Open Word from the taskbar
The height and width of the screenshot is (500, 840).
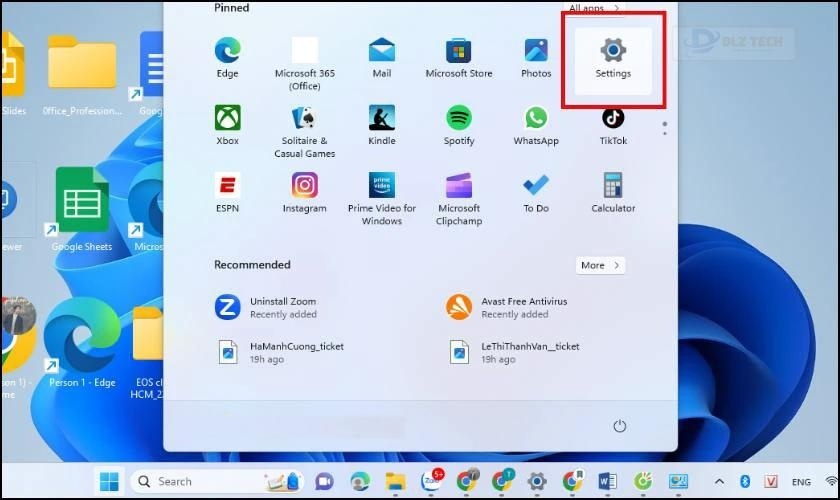click(608, 481)
